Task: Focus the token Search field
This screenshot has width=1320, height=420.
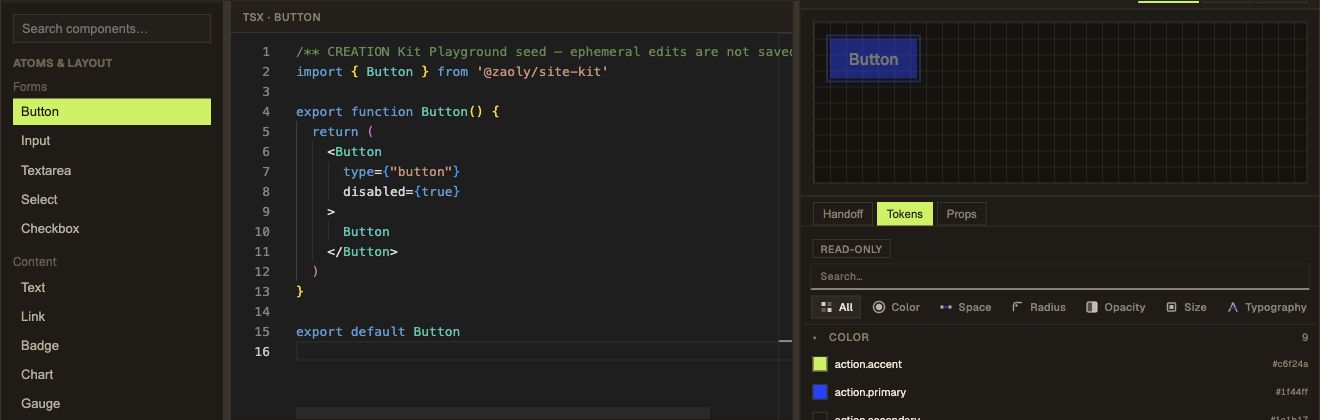Action: (x=1060, y=276)
